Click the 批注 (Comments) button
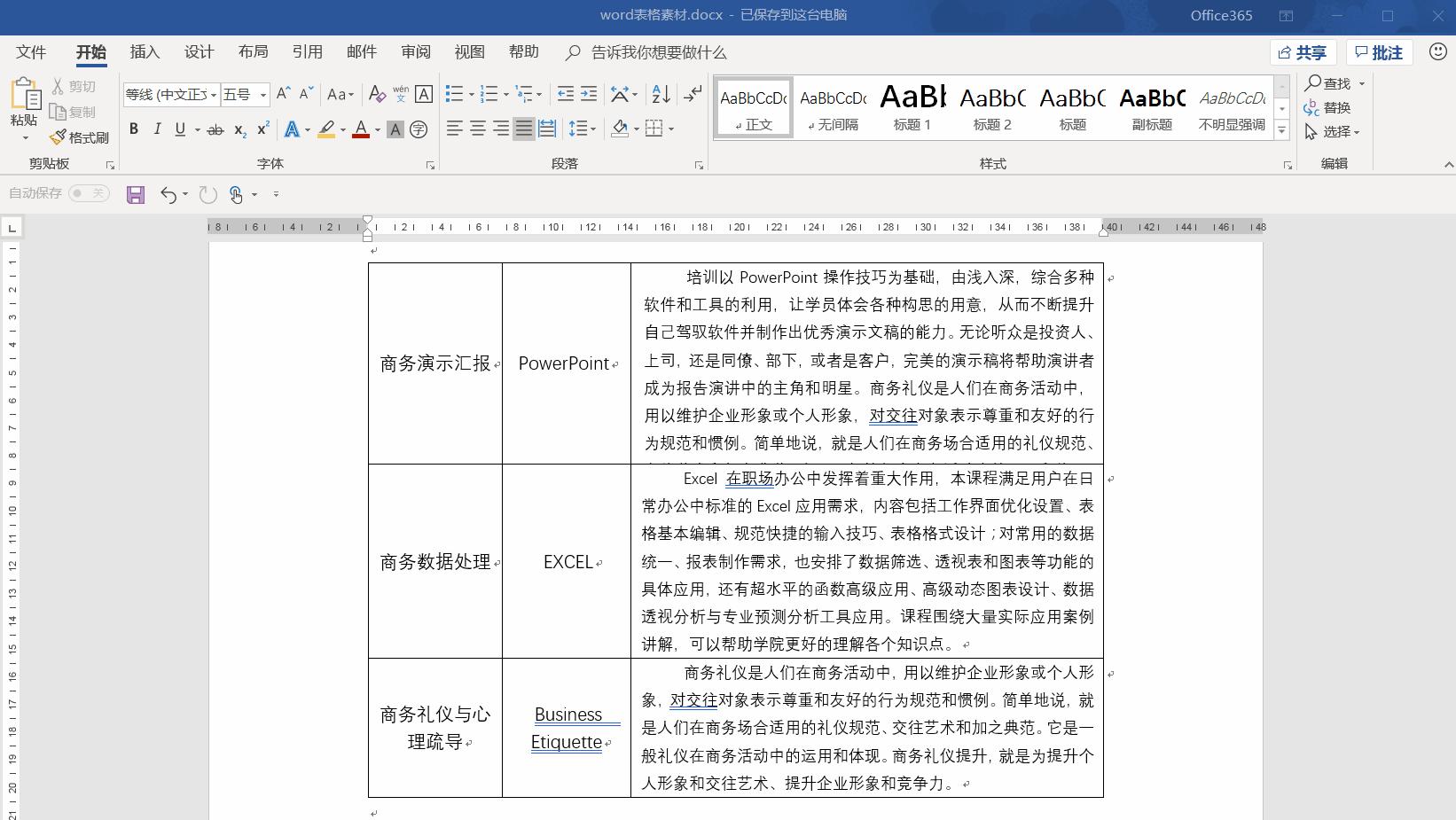 (x=1379, y=52)
